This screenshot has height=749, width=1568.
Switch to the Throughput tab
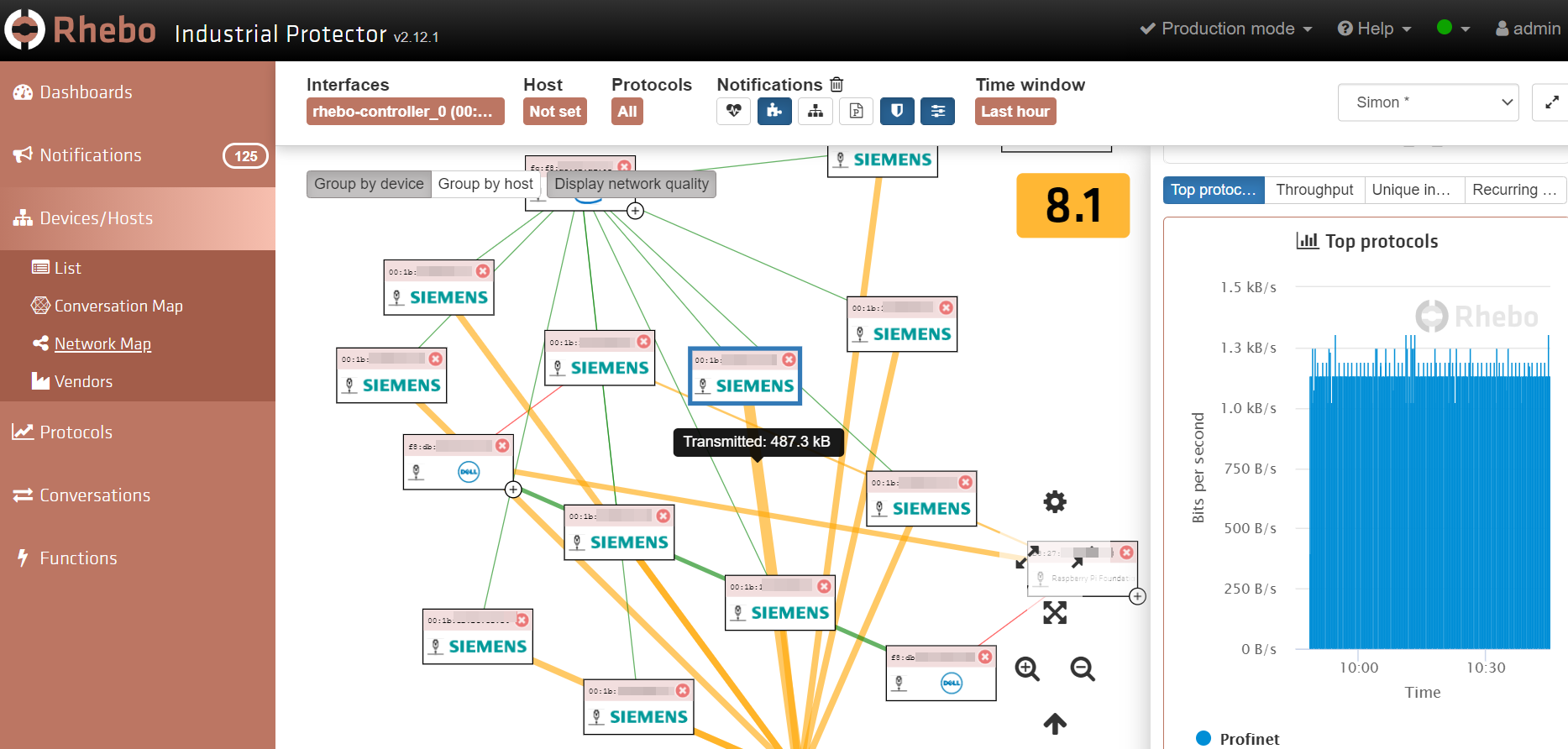(x=1314, y=190)
